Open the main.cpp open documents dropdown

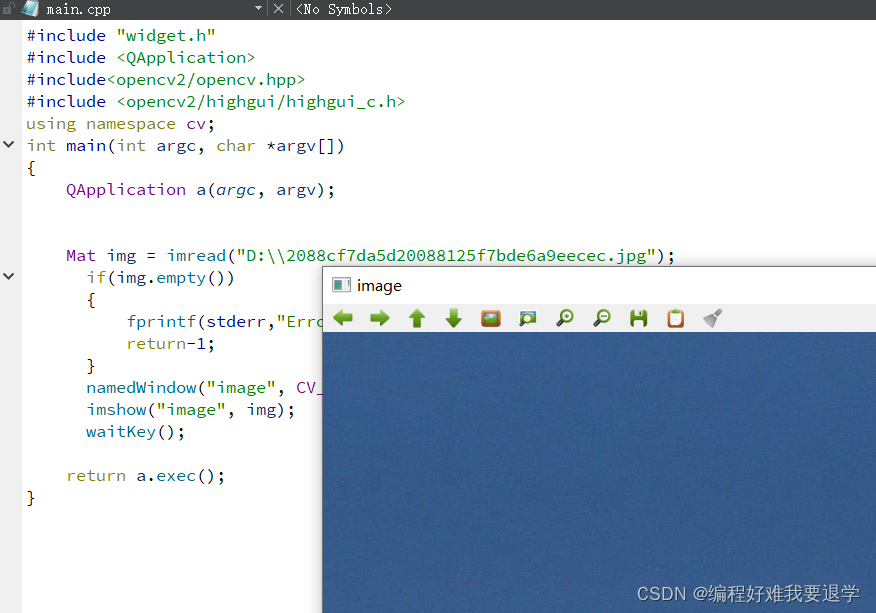tap(258, 8)
